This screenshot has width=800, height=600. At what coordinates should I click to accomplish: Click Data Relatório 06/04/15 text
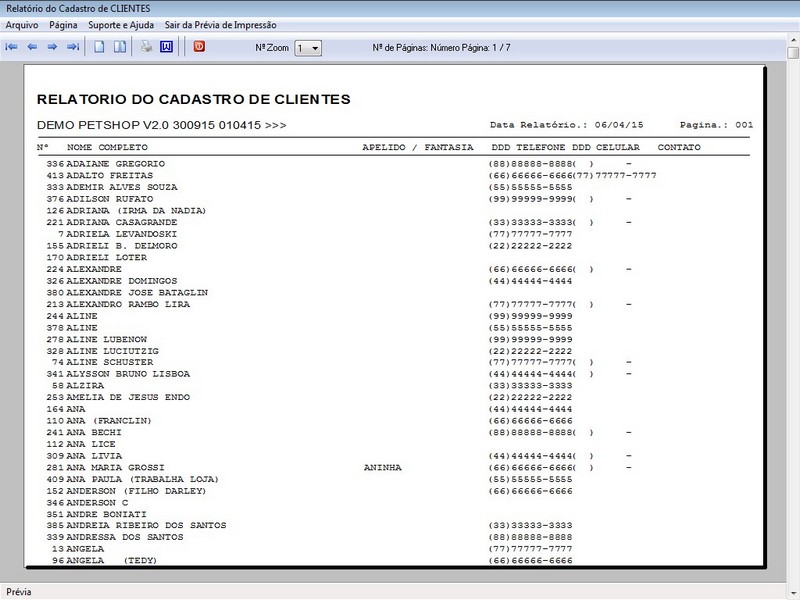click(566, 125)
